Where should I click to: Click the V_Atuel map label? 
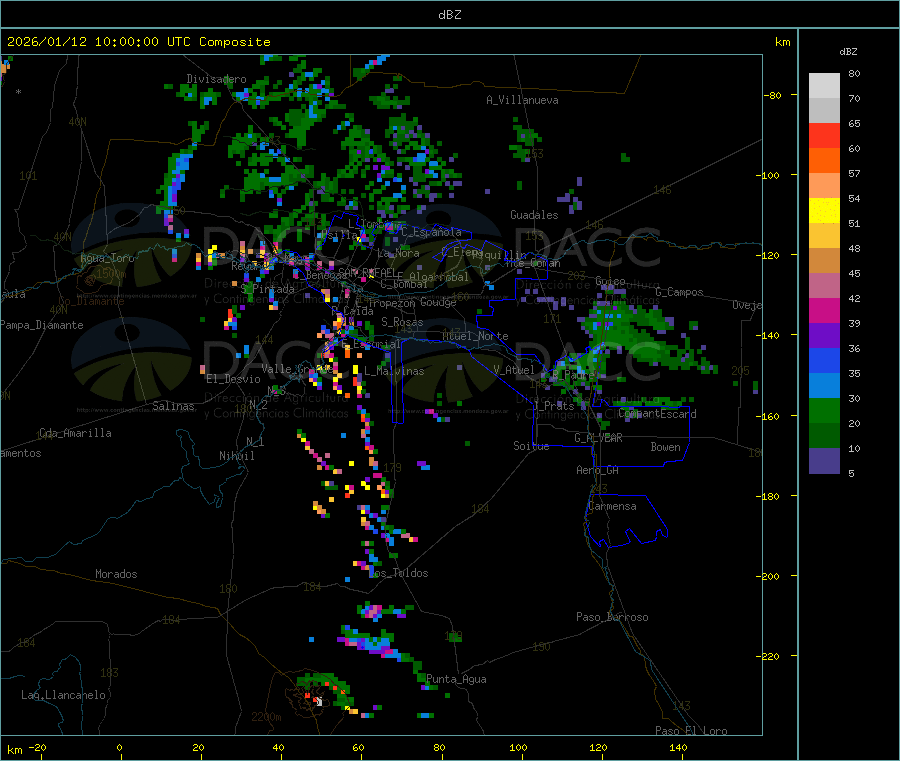coord(514,370)
